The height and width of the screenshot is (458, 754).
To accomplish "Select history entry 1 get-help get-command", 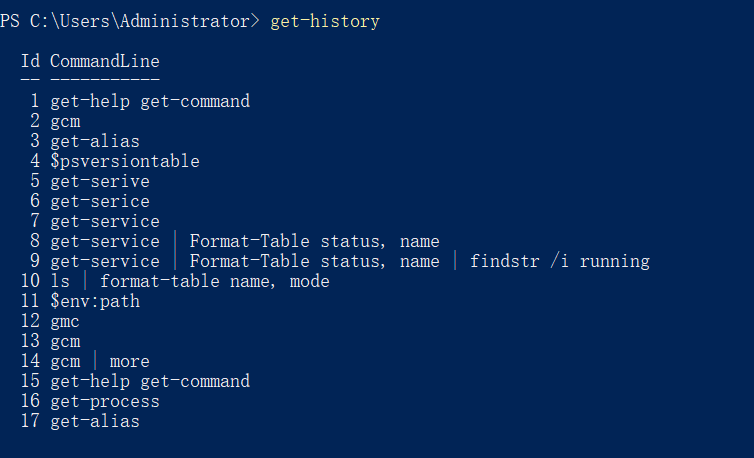I will coord(150,101).
